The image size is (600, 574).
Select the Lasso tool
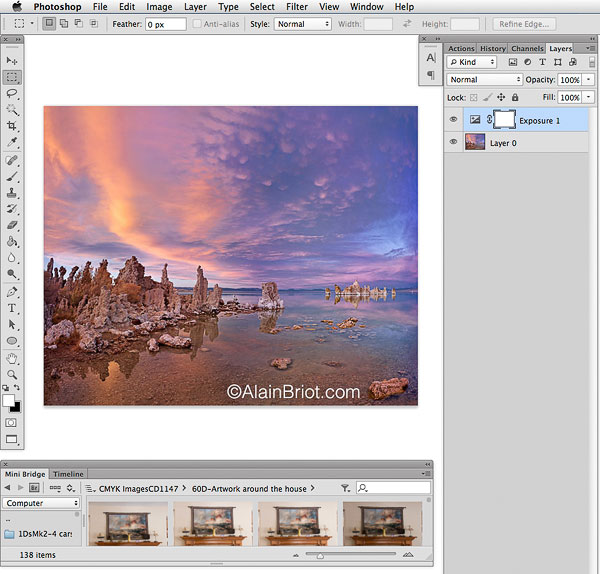[12, 93]
